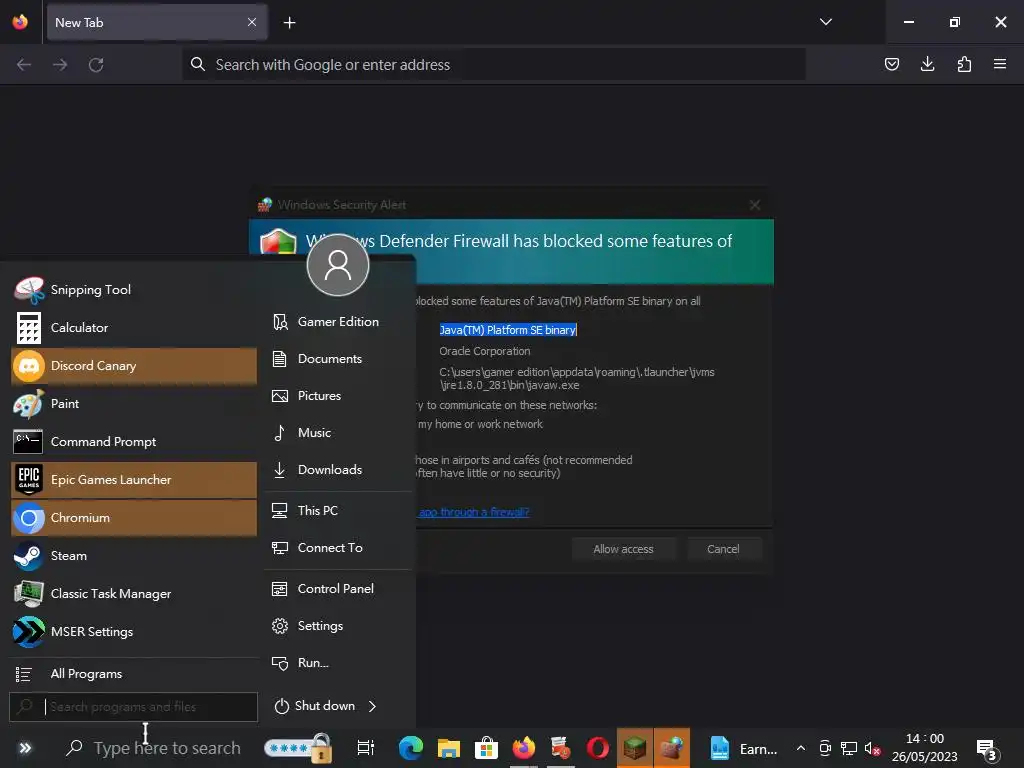Click Allow access in firewall alert

623,549
